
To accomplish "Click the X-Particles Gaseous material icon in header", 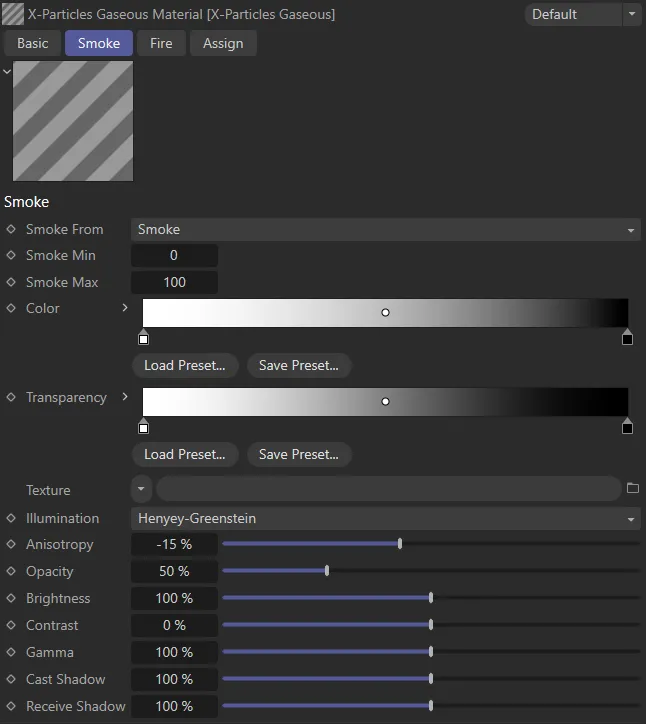I will [x=13, y=14].
